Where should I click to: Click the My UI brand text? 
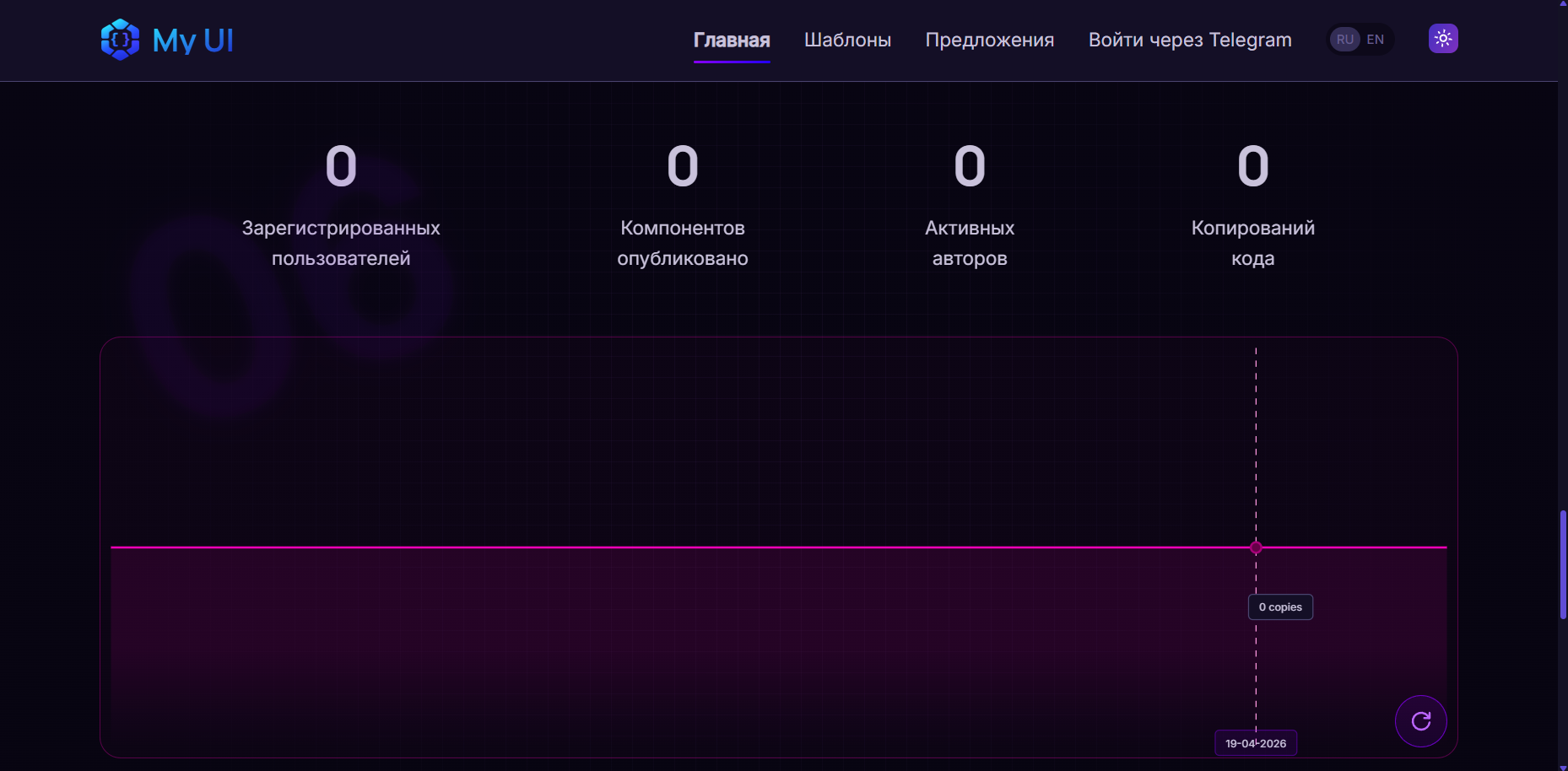pos(192,40)
